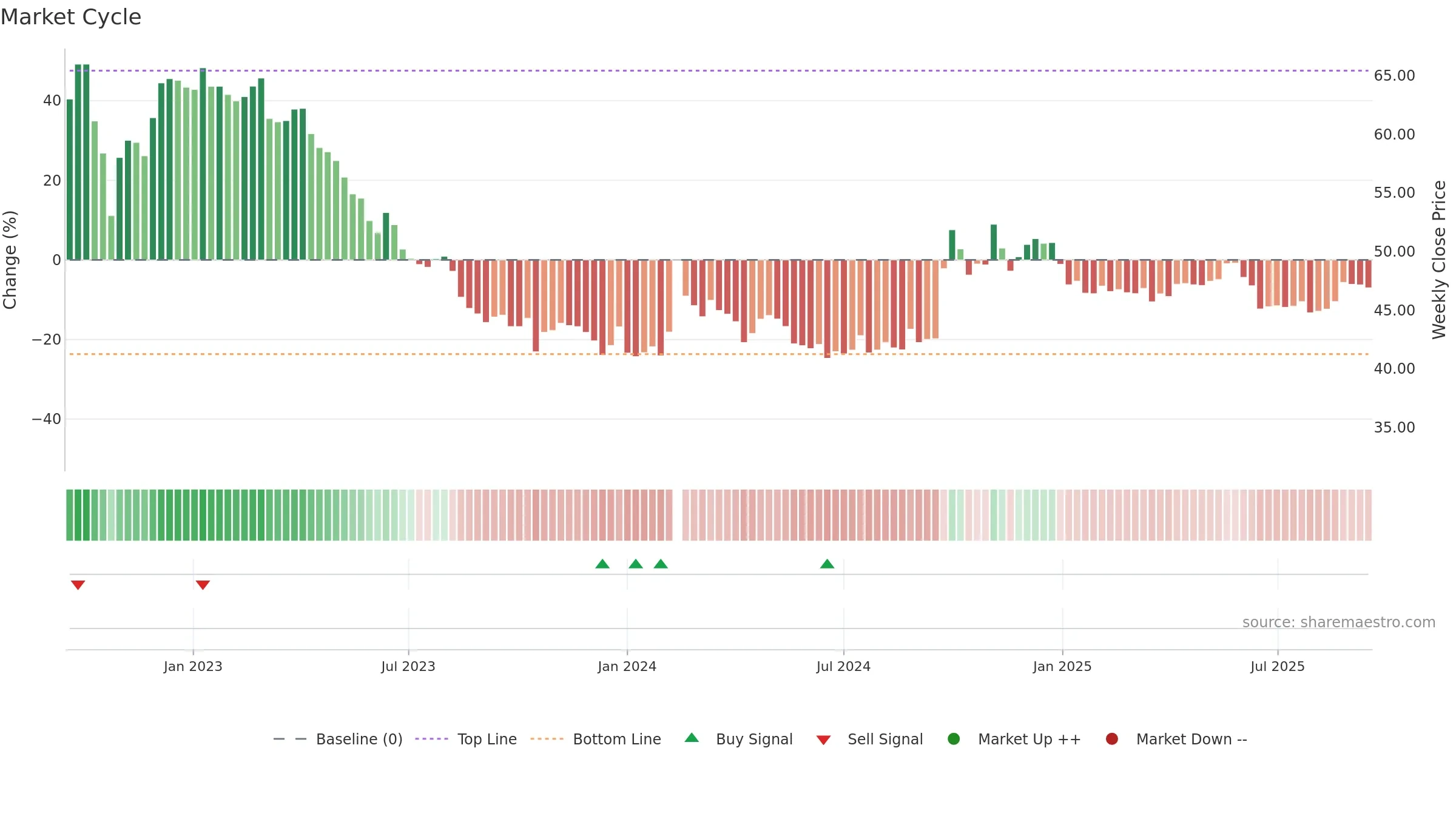This screenshot has width=1456, height=819.
Task: Select the third buy signal marker in early 2024
Action: 661,564
